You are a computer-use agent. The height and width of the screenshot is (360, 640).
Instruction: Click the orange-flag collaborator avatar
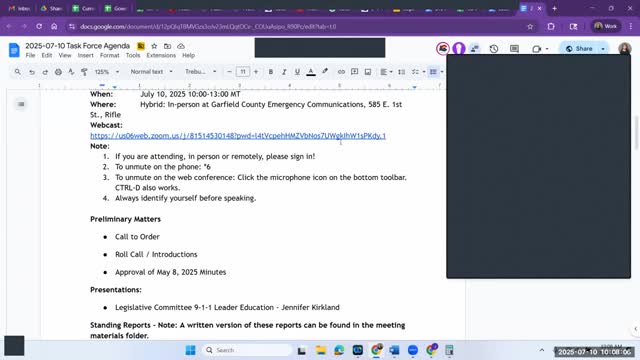[443, 49]
